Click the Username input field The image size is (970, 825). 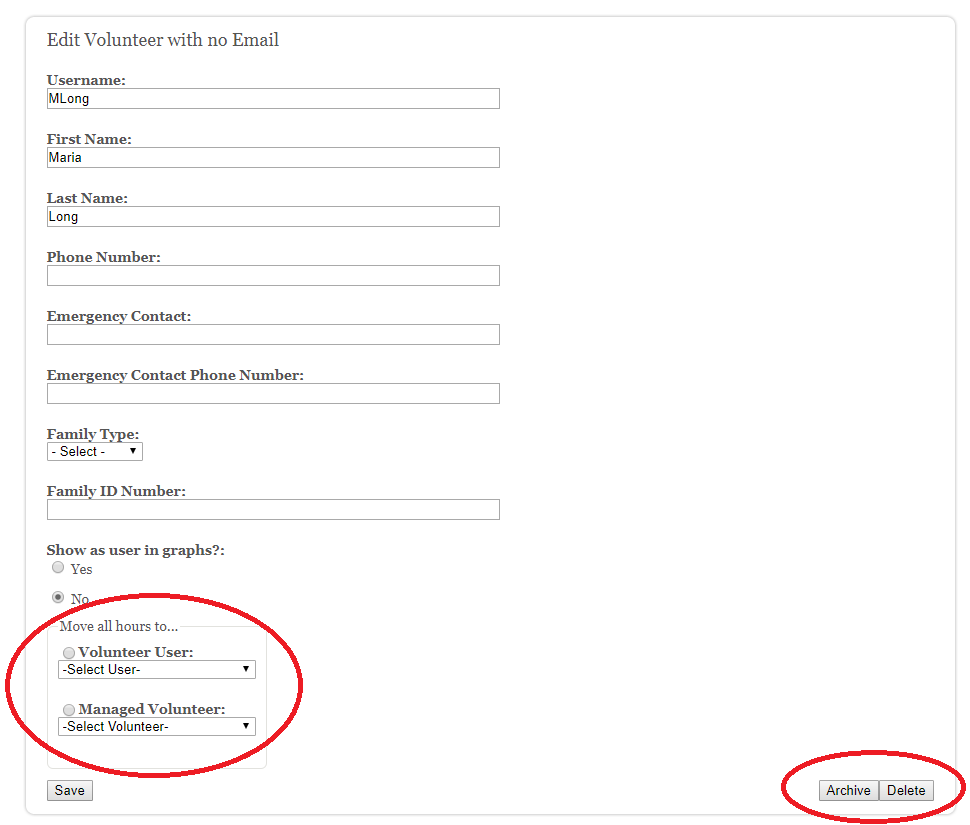272,99
